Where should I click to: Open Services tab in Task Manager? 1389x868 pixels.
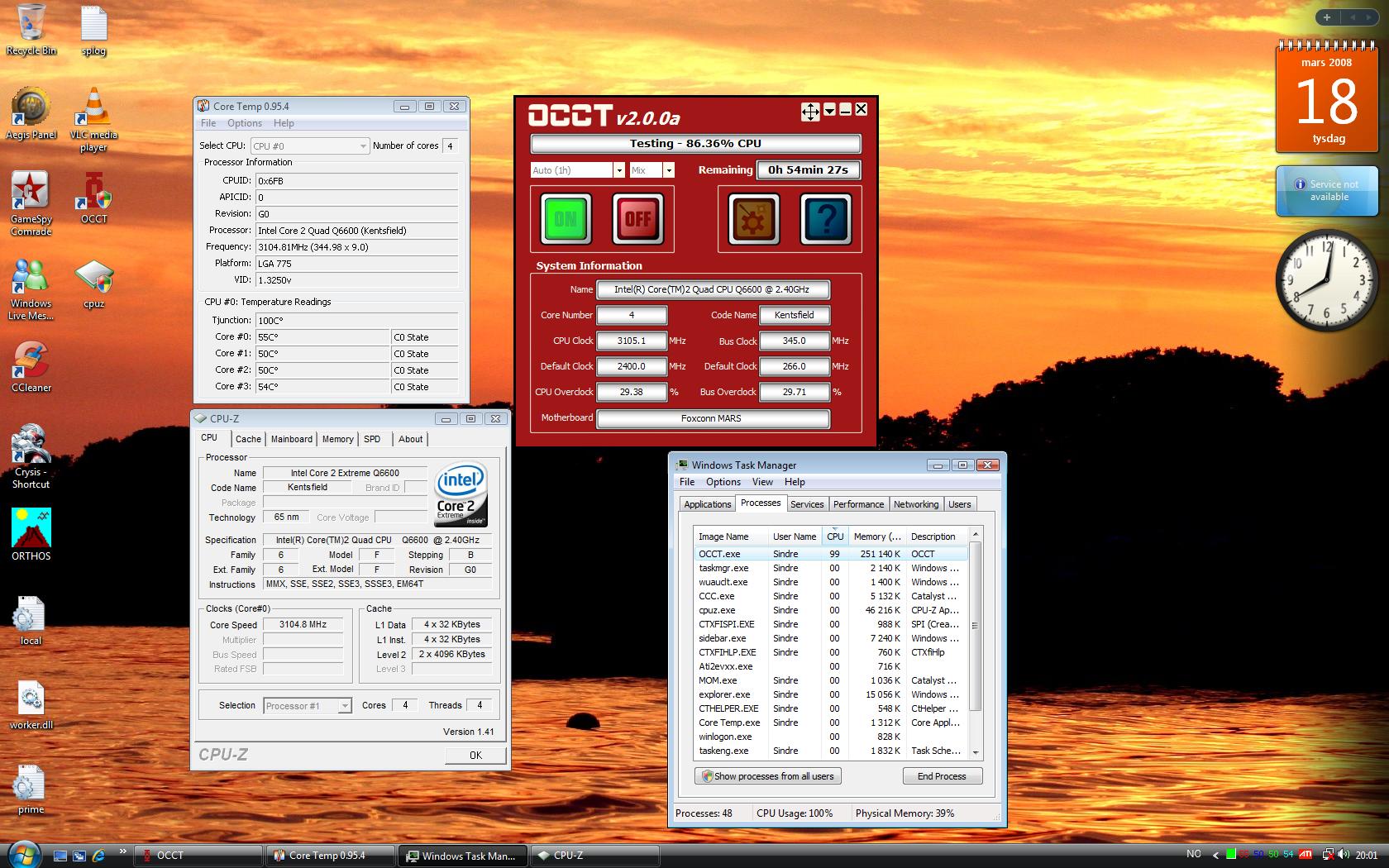click(x=807, y=504)
